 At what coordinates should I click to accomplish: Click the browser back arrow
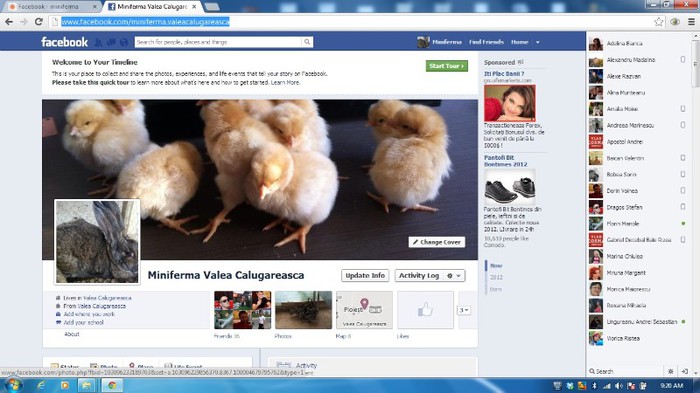[x=9, y=21]
